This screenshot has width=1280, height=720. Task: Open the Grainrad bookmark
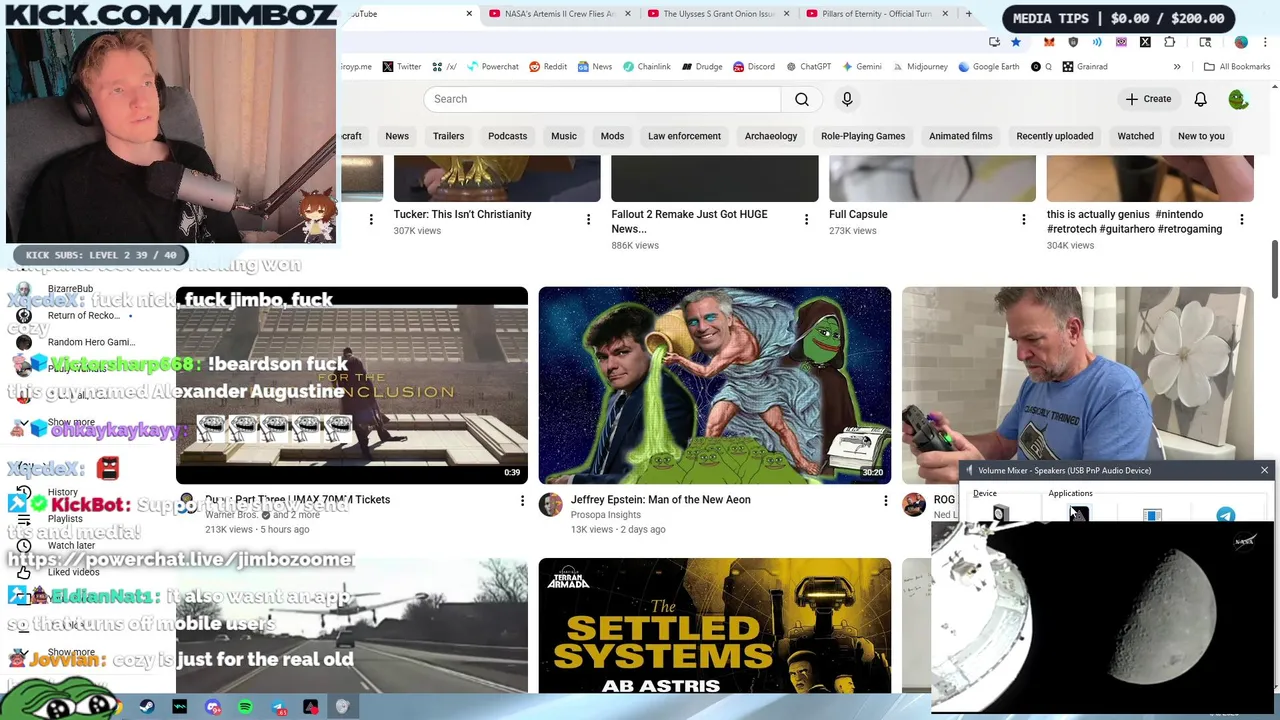tap(1085, 67)
